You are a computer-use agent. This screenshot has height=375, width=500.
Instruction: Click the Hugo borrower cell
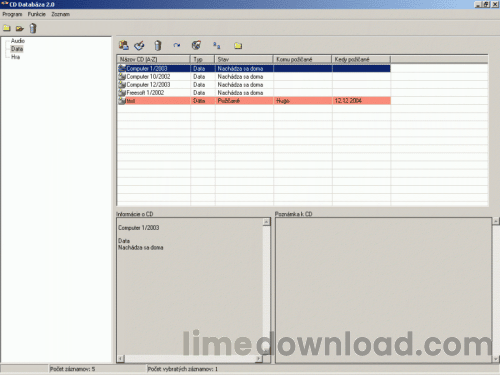point(303,101)
